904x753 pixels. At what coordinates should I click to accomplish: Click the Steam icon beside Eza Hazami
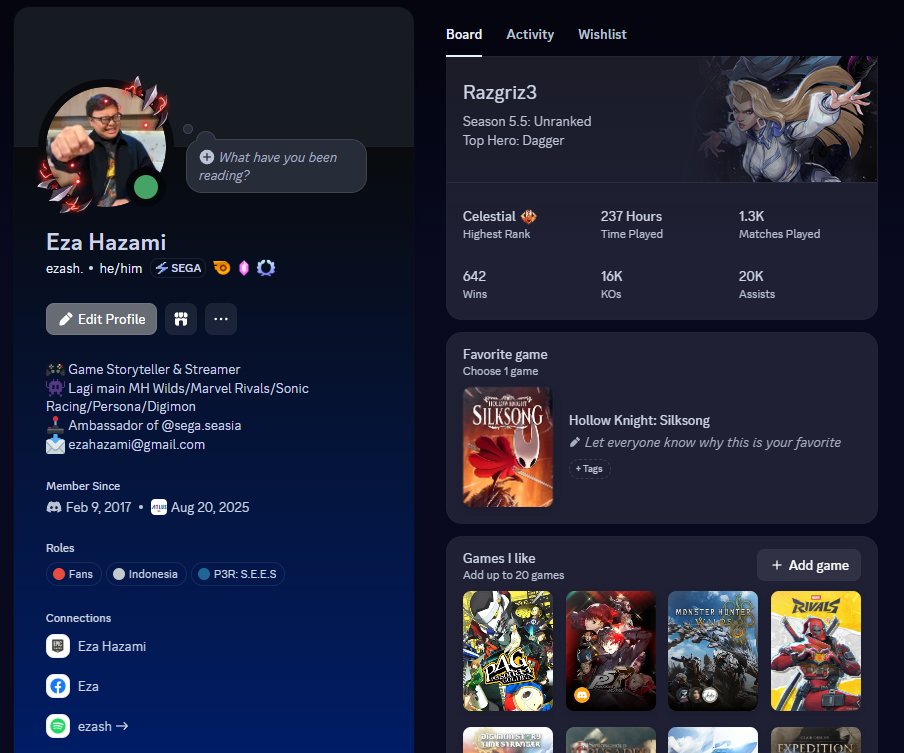pos(58,647)
